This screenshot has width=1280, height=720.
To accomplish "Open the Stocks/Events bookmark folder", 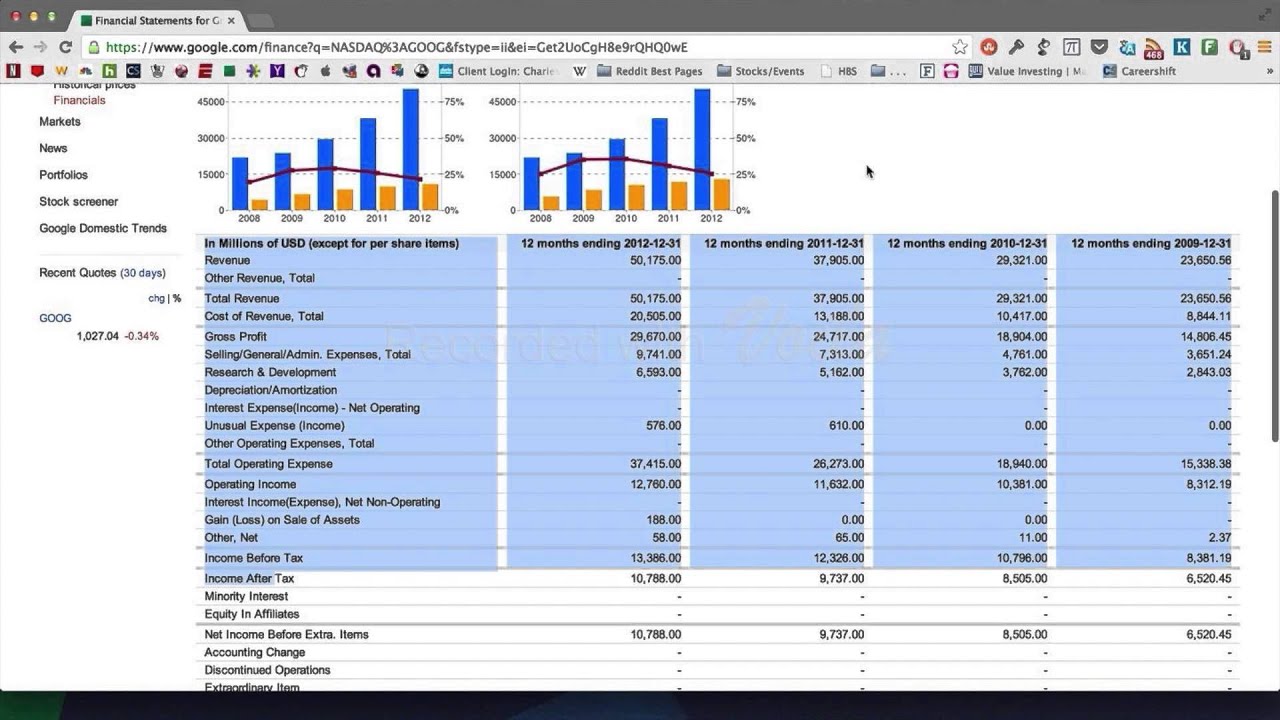I will tap(760, 71).
